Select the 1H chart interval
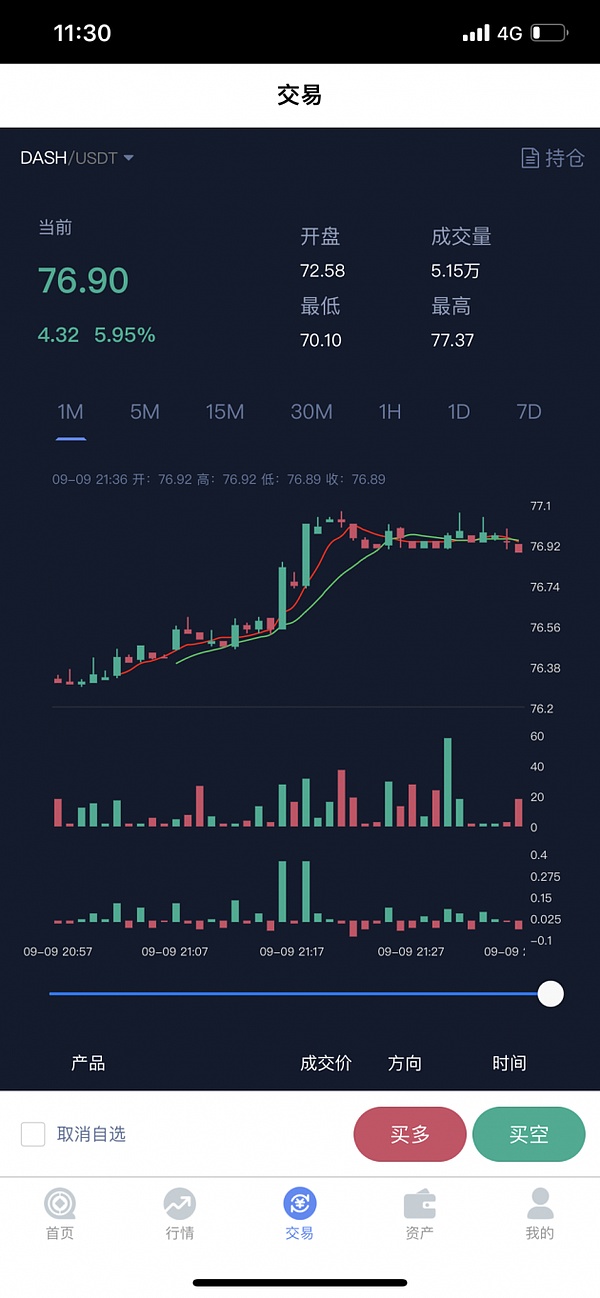 click(390, 412)
